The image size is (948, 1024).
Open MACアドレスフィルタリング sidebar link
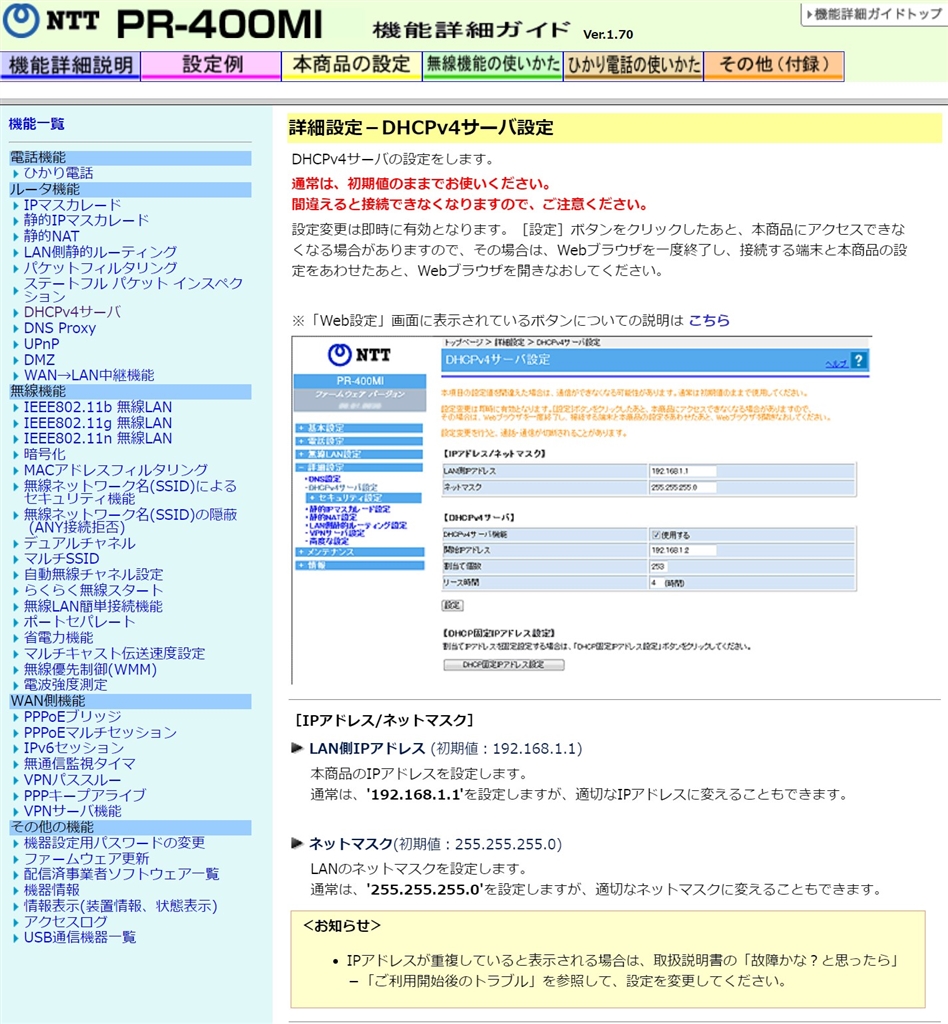point(116,470)
